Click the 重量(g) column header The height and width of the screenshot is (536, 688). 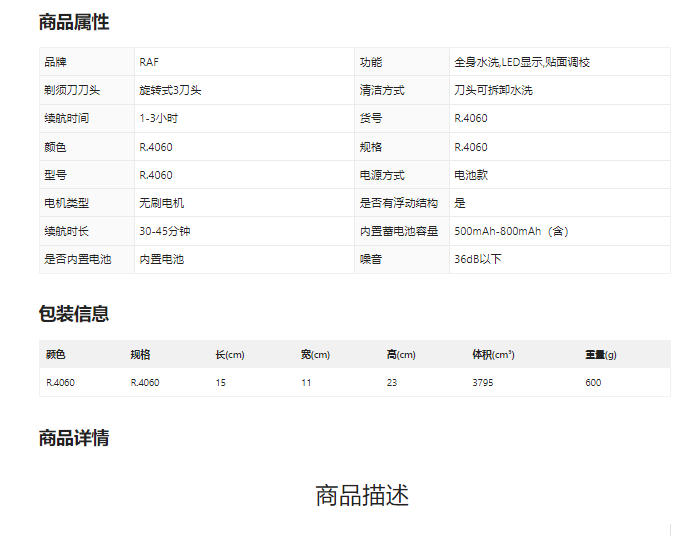pyautogui.click(x=601, y=355)
